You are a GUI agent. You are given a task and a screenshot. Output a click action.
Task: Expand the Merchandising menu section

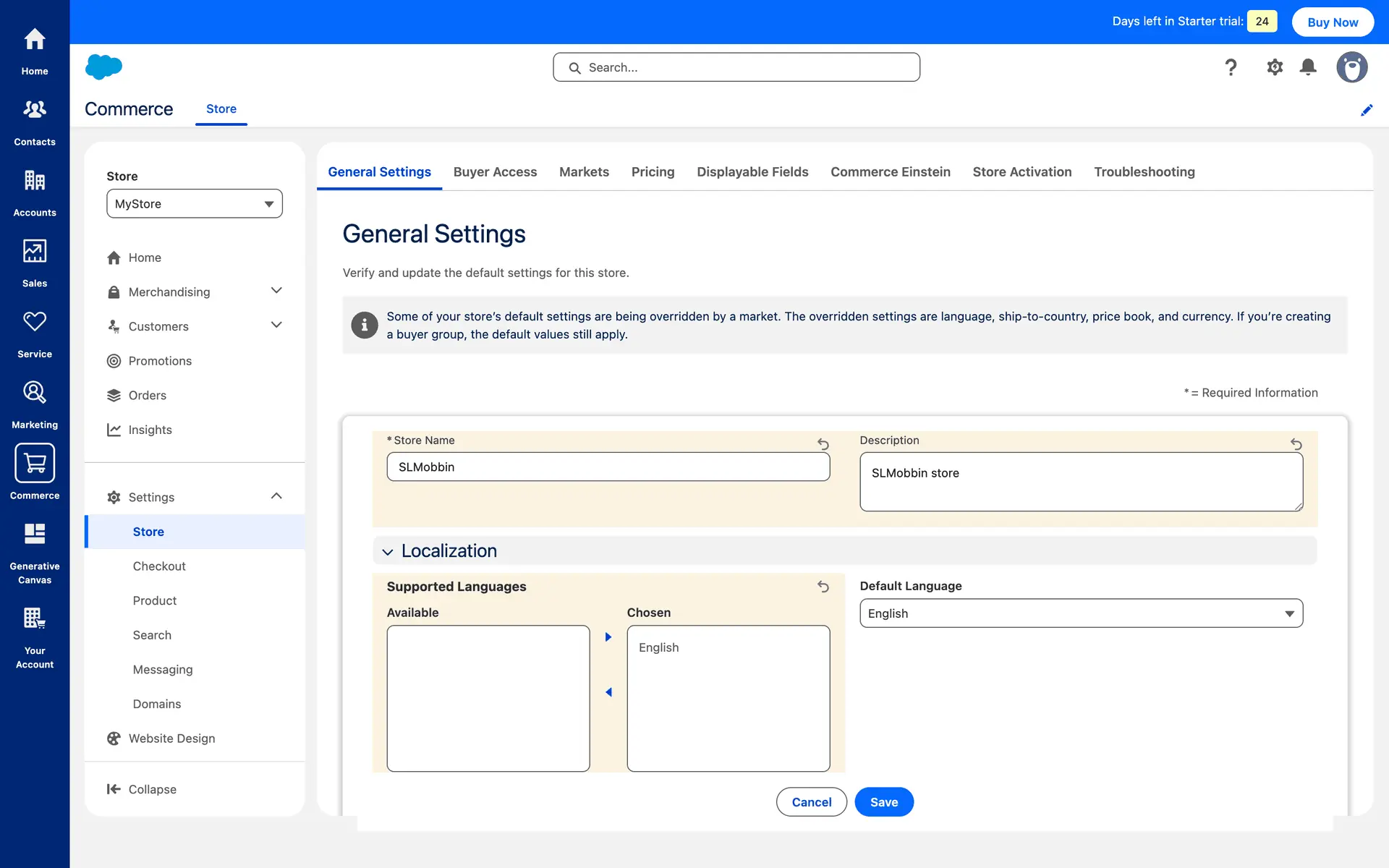pyautogui.click(x=276, y=291)
